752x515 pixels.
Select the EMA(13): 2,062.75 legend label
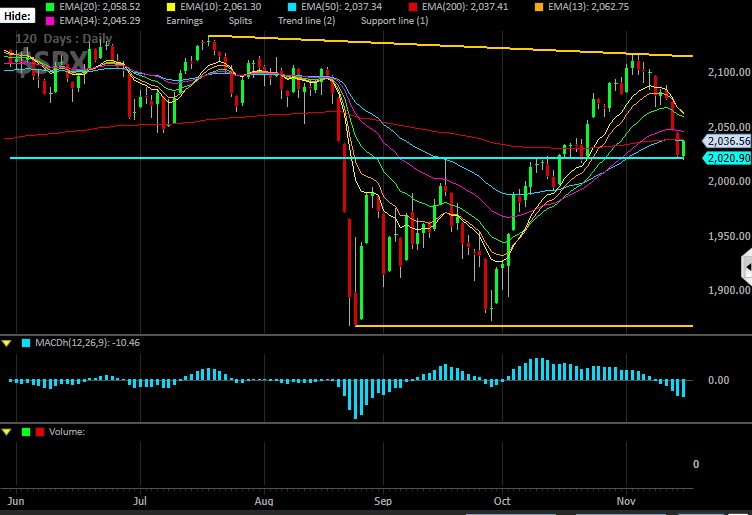588,7
